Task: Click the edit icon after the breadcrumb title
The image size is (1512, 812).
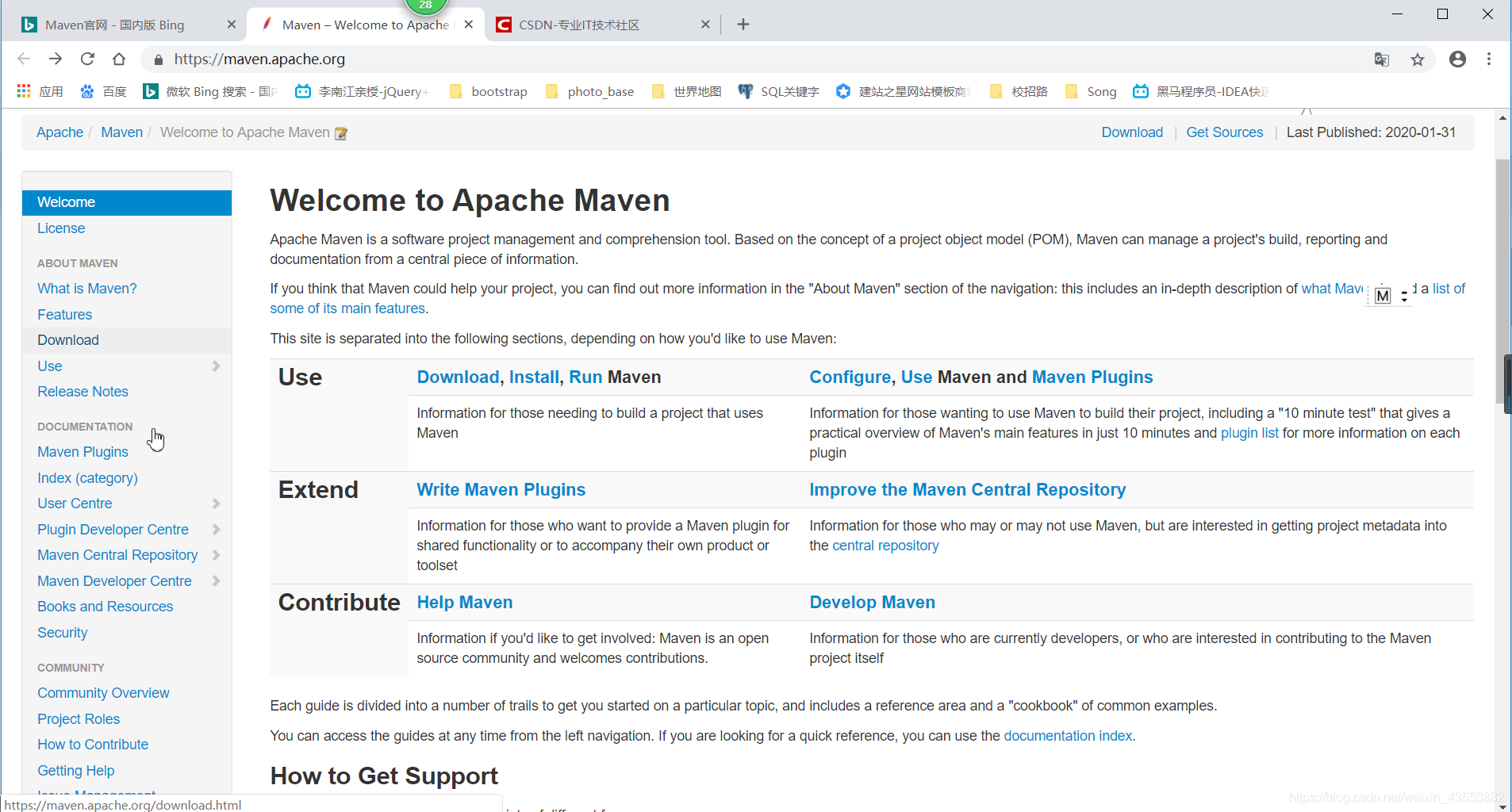Action: tap(341, 133)
